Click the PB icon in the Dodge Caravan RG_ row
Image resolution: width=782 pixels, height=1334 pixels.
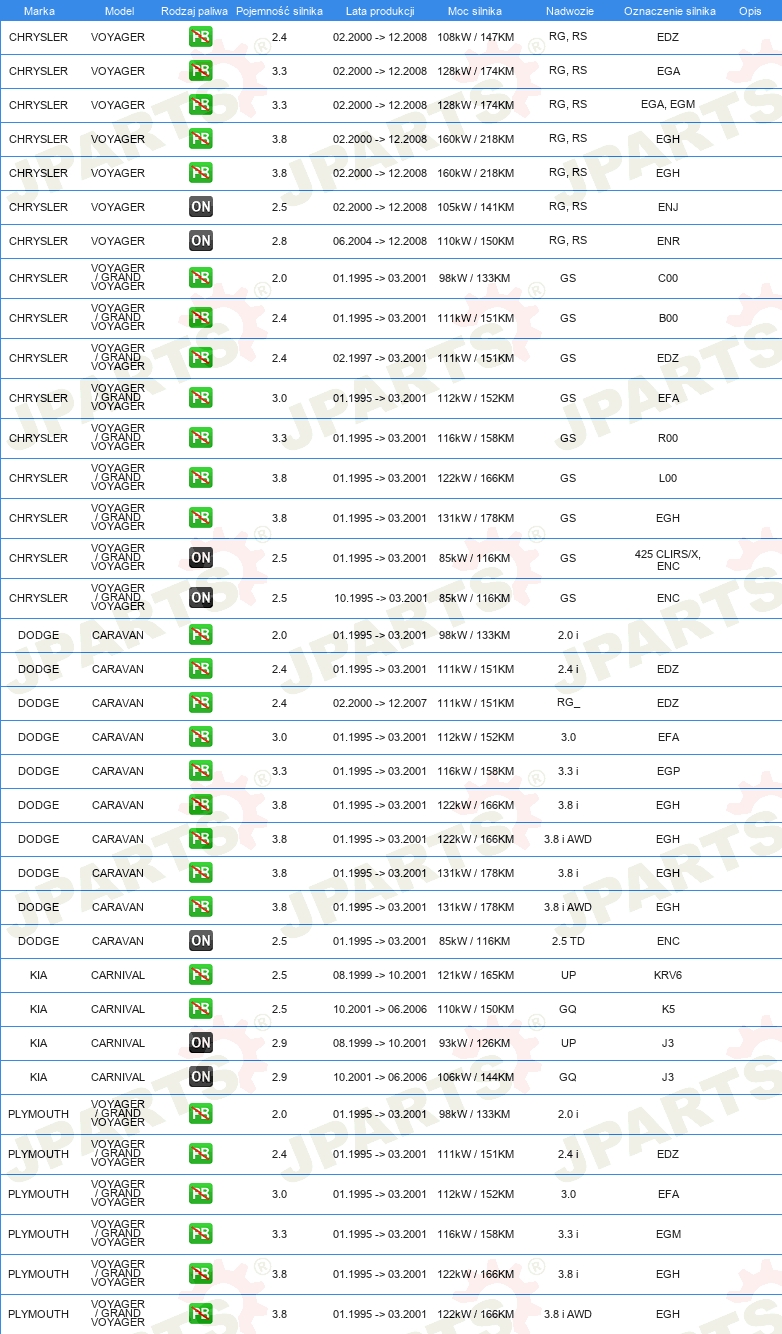pos(201,703)
